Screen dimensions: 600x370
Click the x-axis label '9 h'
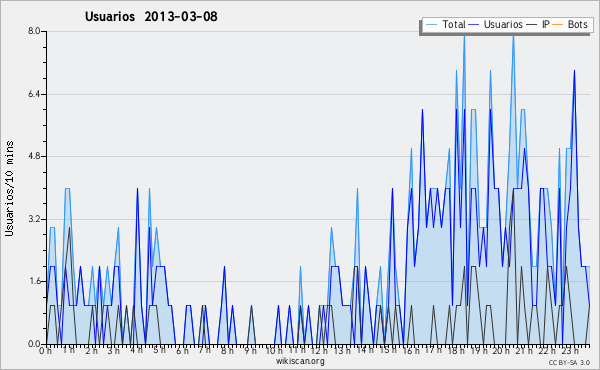[x=250, y=350]
